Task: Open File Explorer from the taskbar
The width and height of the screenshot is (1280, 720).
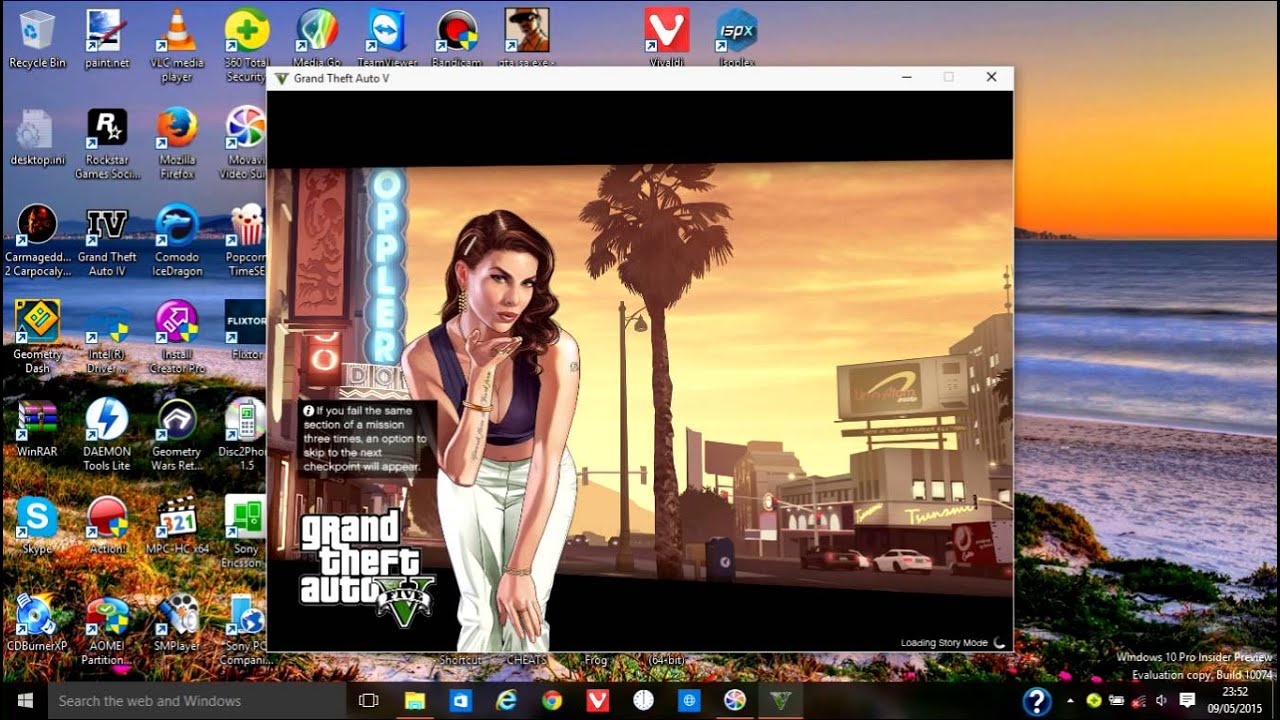Action: pos(414,700)
